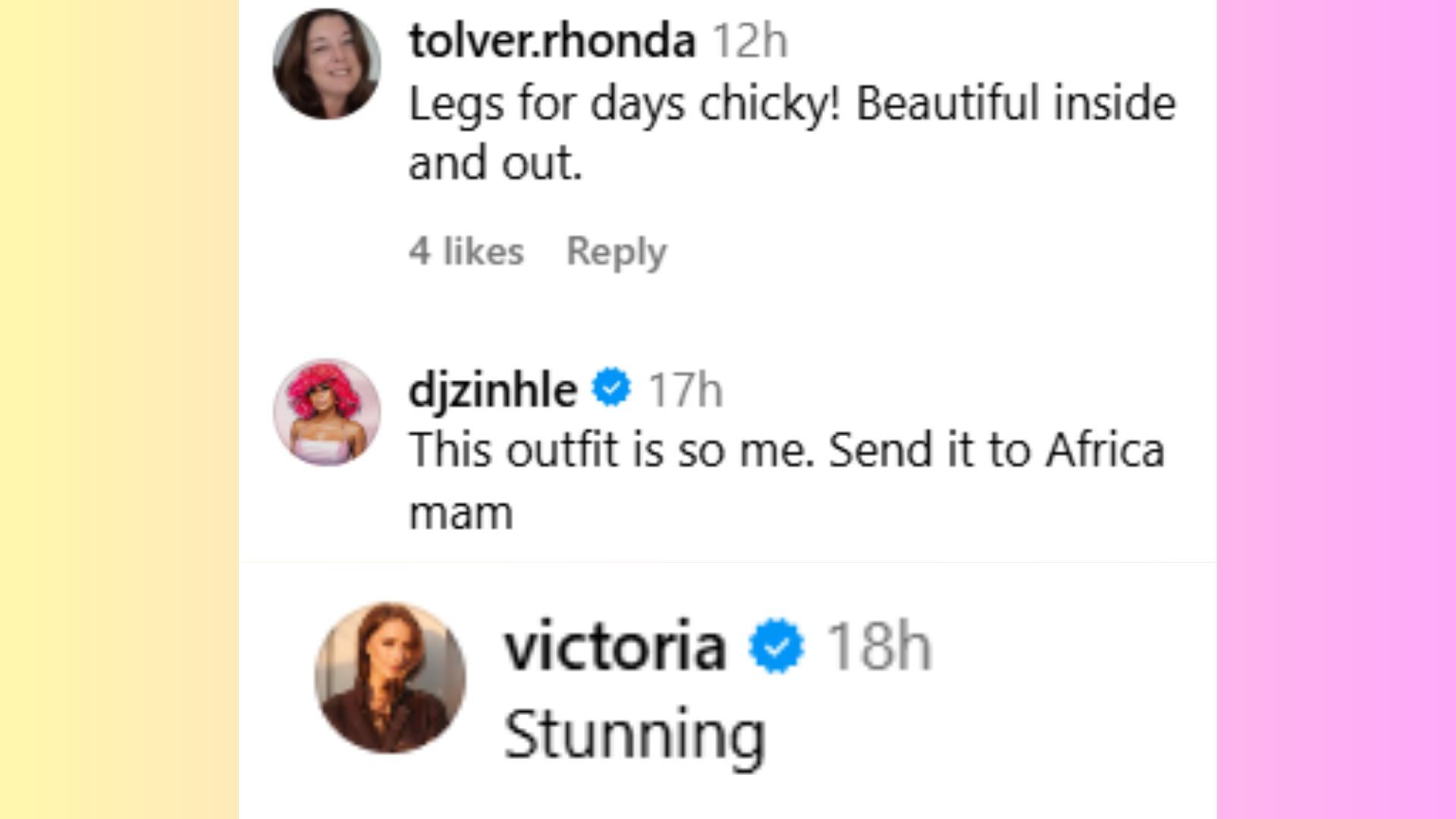Click victoria's blue verified badge
The image size is (1456, 819).
coord(776,646)
